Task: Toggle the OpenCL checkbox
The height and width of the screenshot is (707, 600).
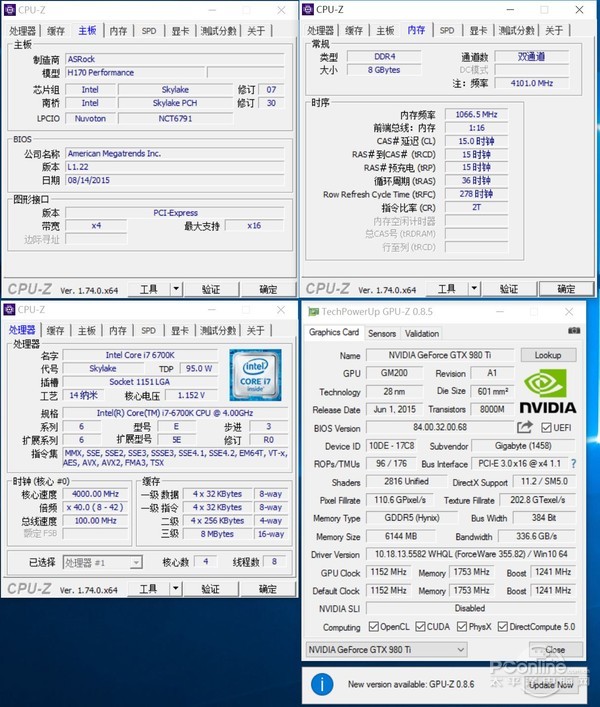Action: point(373,627)
